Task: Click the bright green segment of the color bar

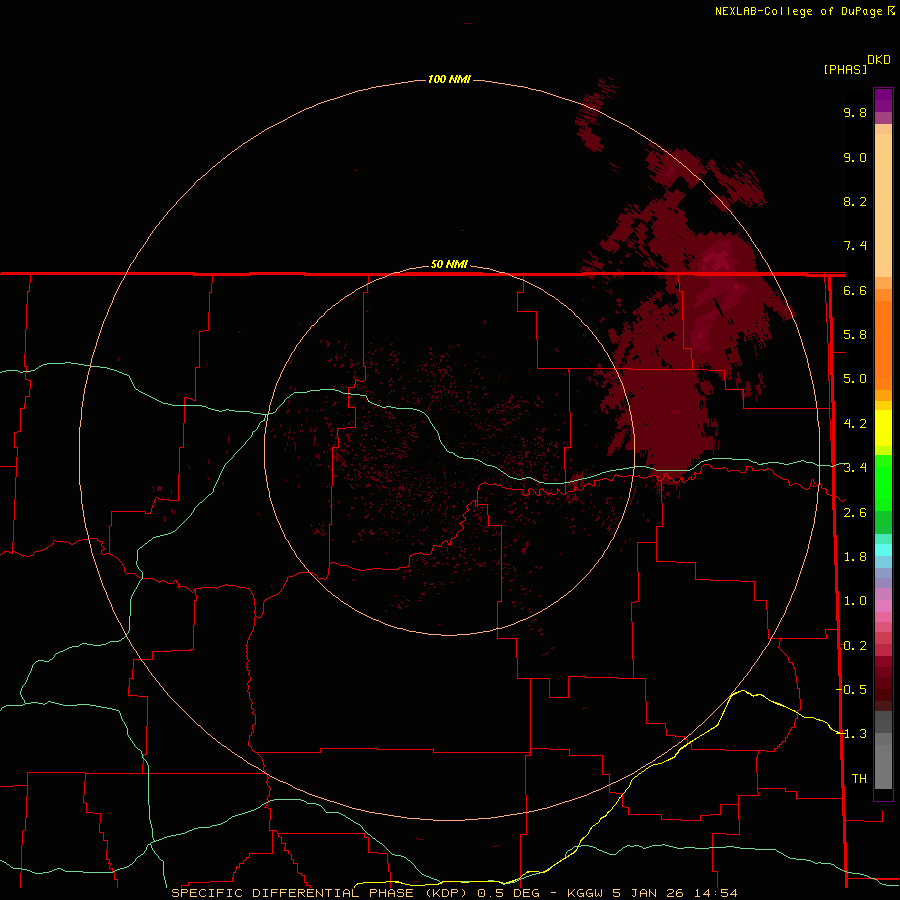Action: [x=883, y=482]
